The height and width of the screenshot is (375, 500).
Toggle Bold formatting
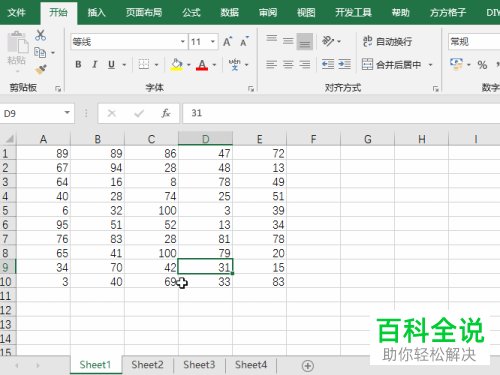pyautogui.click(x=78, y=64)
